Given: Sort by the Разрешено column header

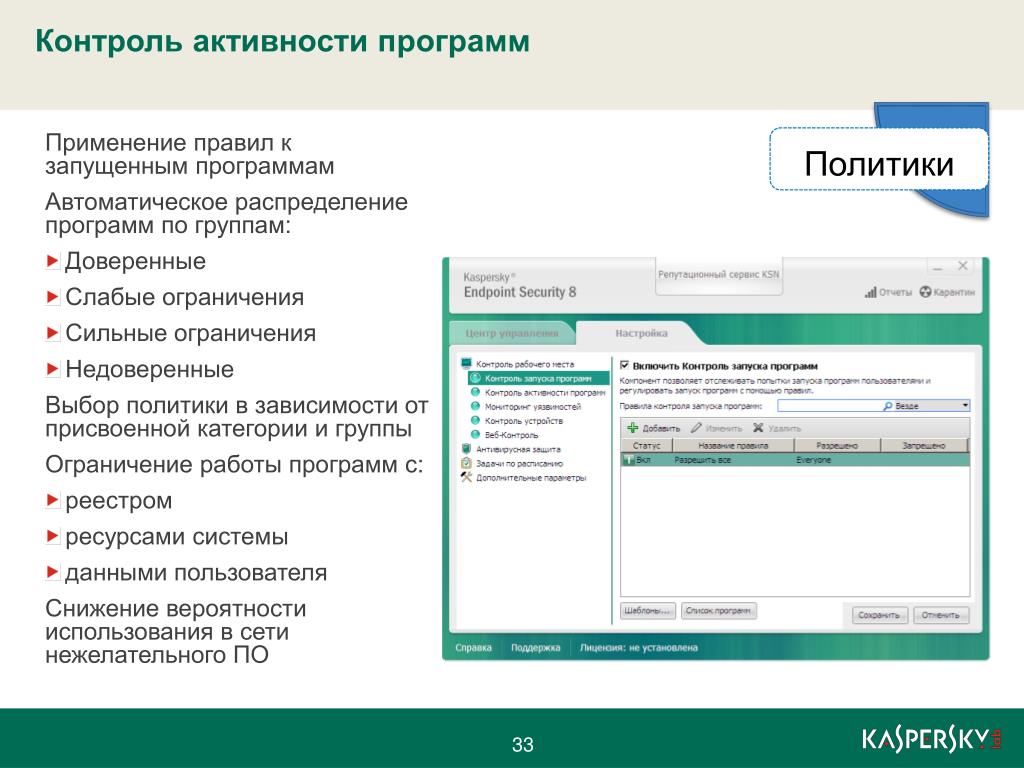Looking at the screenshot, I should [x=837, y=445].
